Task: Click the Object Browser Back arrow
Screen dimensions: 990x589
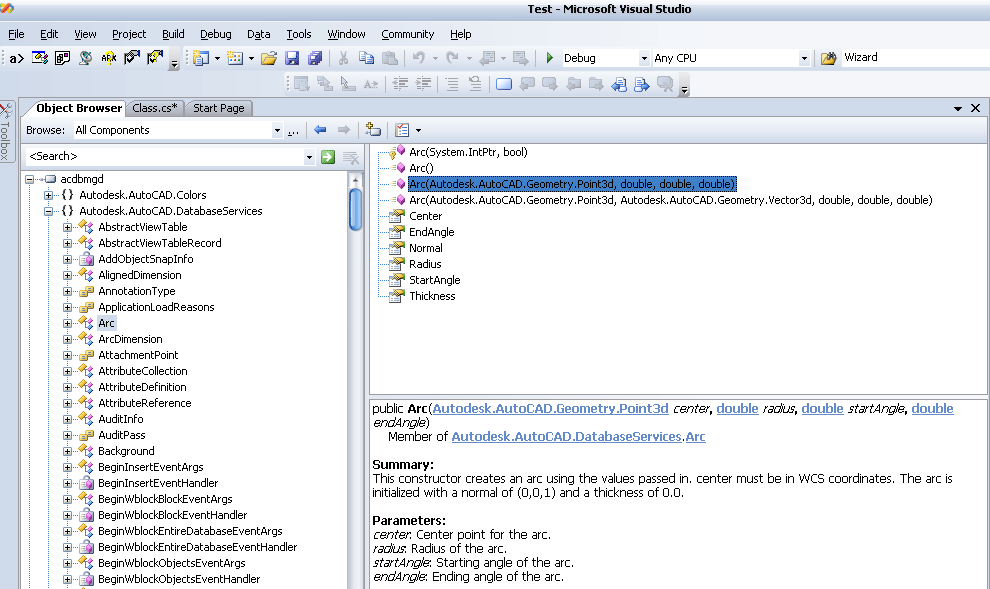Action: 320,130
